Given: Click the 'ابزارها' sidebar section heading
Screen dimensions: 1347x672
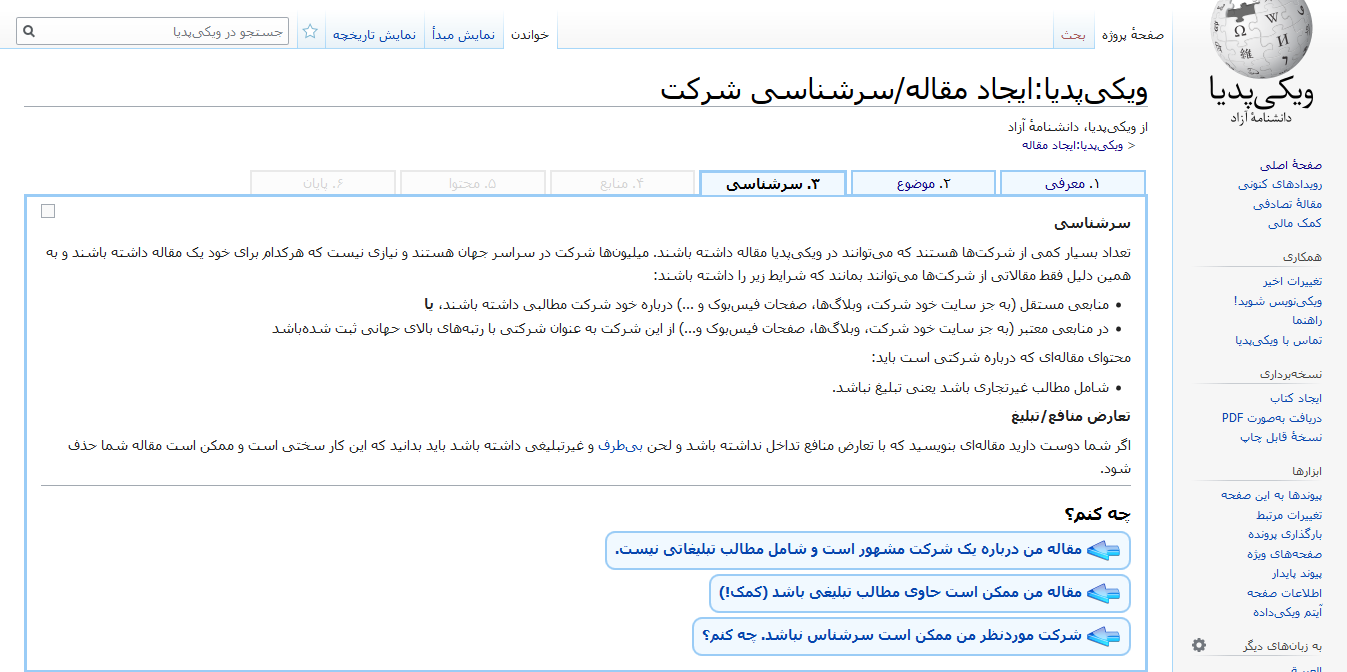Looking at the screenshot, I should (x=1306, y=470).
